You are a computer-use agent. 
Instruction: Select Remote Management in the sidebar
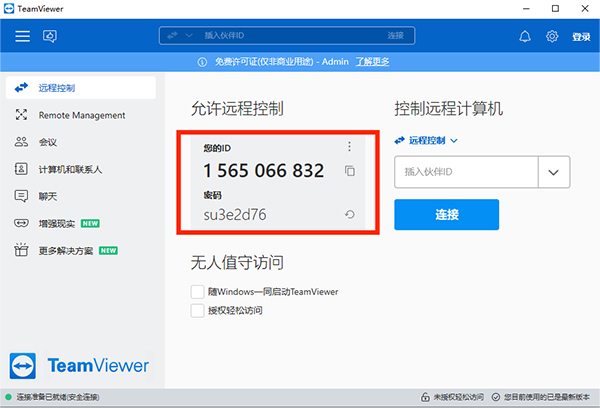click(x=81, y=115)
